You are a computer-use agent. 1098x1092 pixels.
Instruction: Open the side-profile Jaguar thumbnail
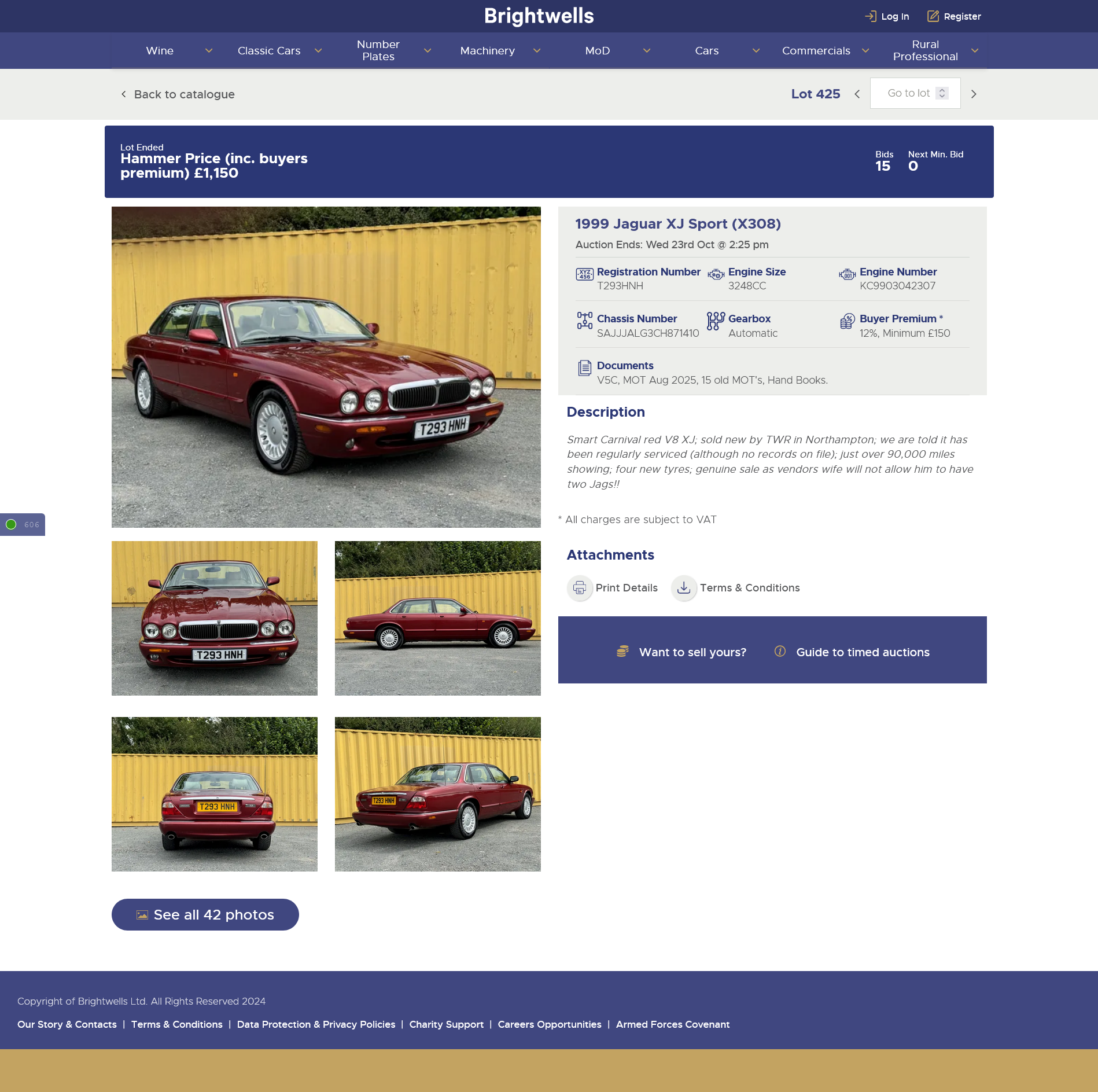(x=438, y=618)
